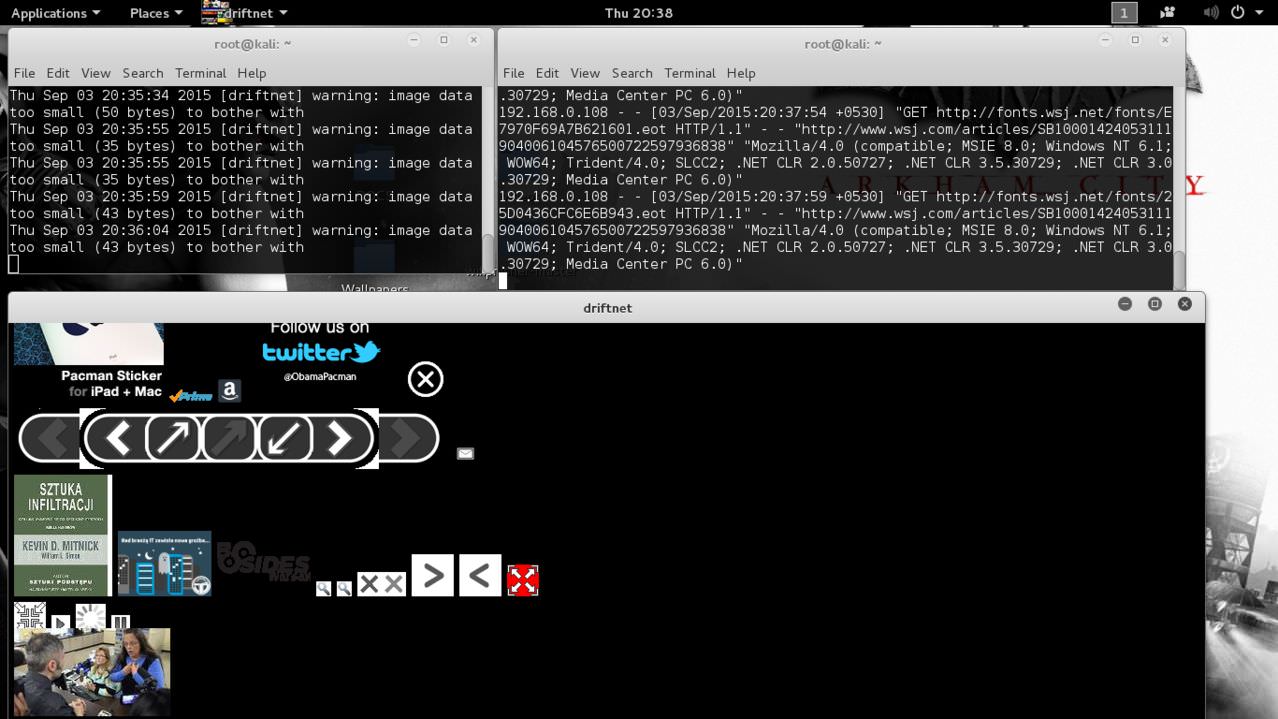The image size is (1278, 719).
Task: Open the Terminal menu in the left terminal
Action: click(200, 73)
